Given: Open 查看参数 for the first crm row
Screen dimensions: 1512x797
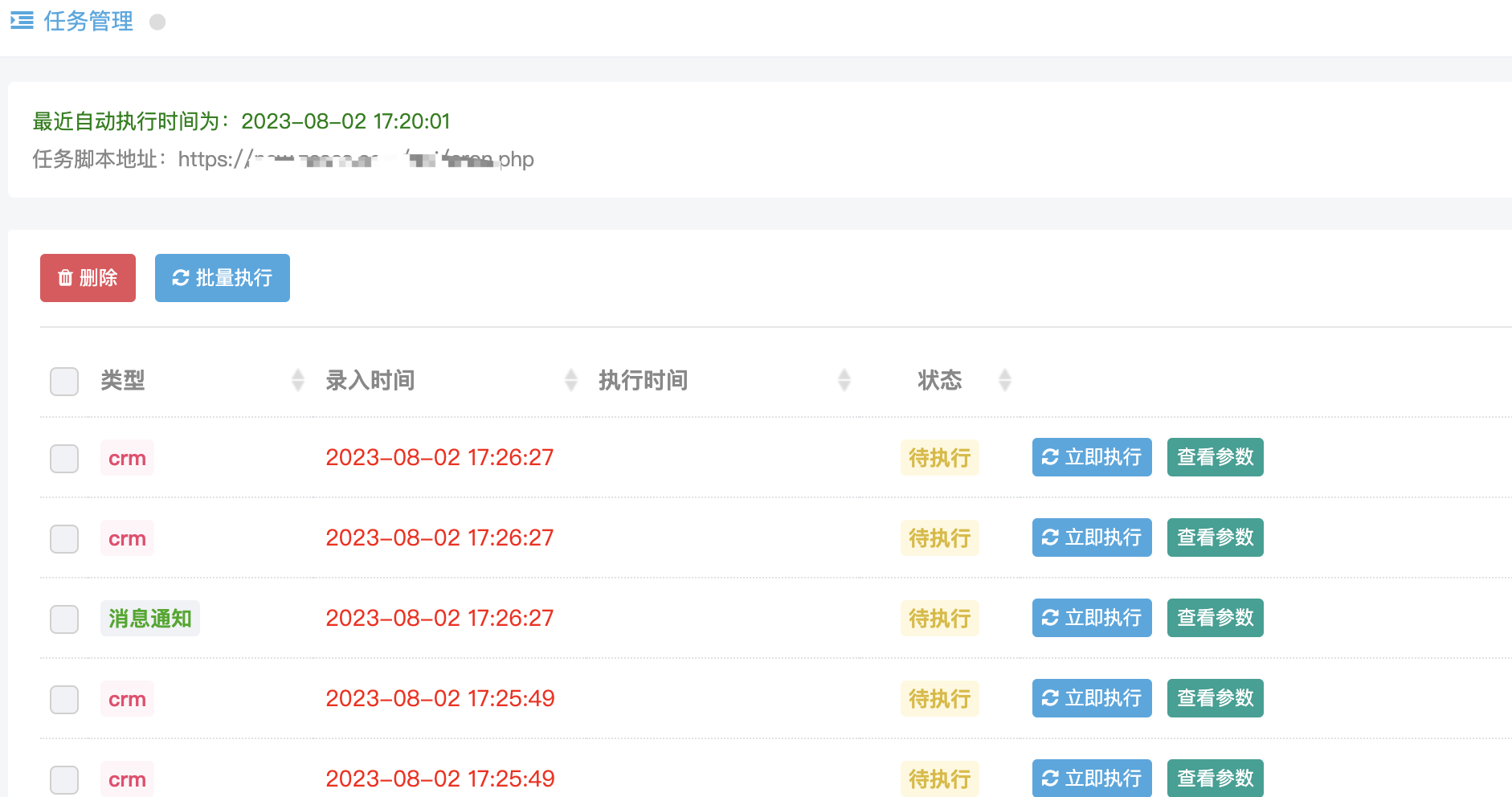Looking at the screenshot, I should coord(1216,457).
